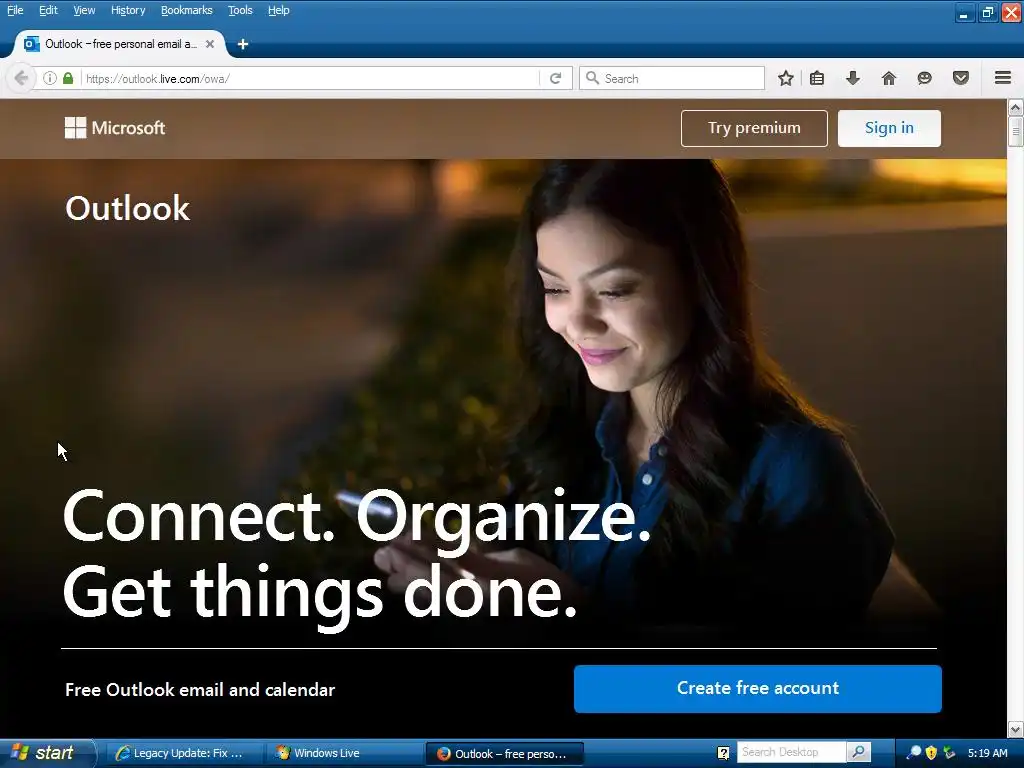Click the magnifier tray icon
Image resolution: width=1024 pixels, height=768 pixels.
click(914, 753)
